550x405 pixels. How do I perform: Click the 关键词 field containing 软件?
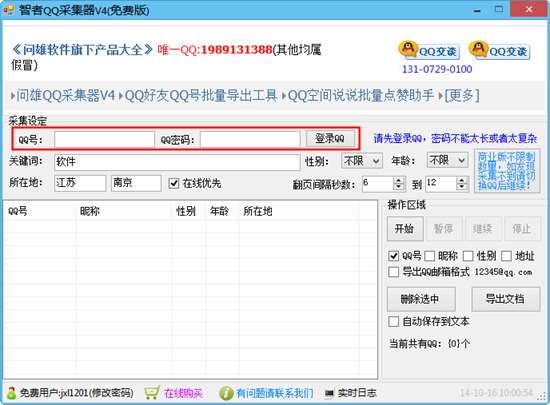pyautogui.click(x=177, y=162)
